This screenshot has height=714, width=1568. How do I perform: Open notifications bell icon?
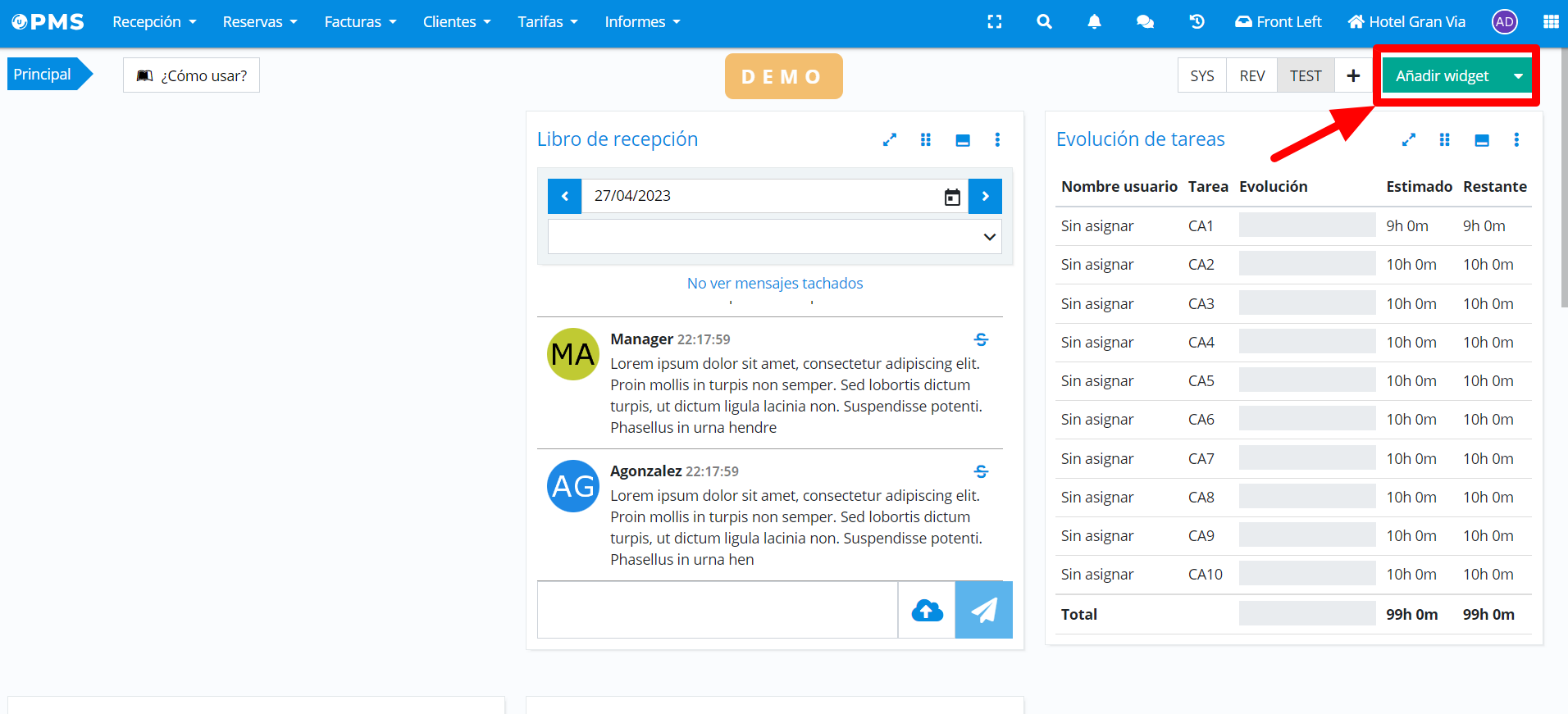click(1094, 22)
